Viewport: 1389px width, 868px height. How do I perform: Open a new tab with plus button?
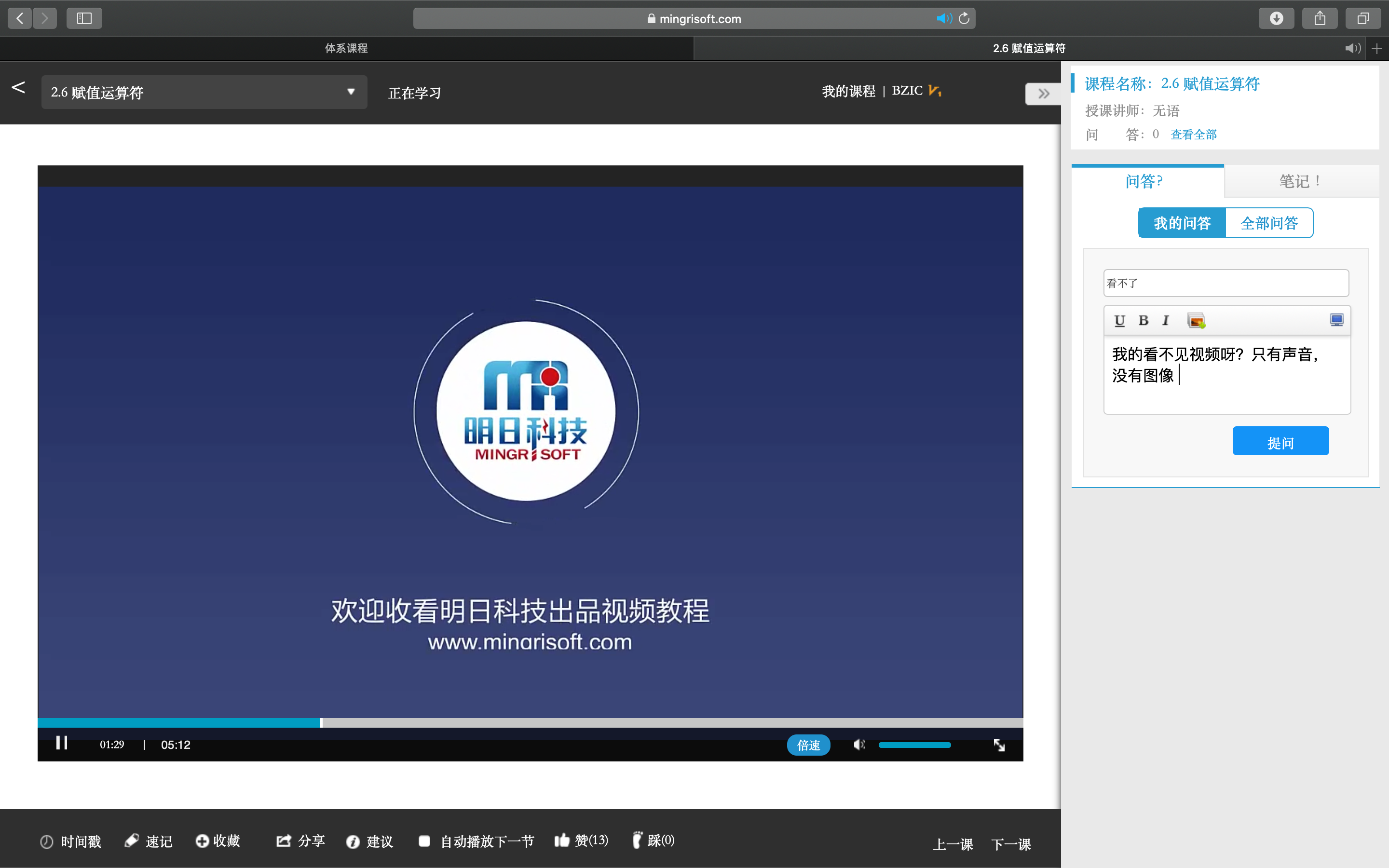tap(1377, 49)
